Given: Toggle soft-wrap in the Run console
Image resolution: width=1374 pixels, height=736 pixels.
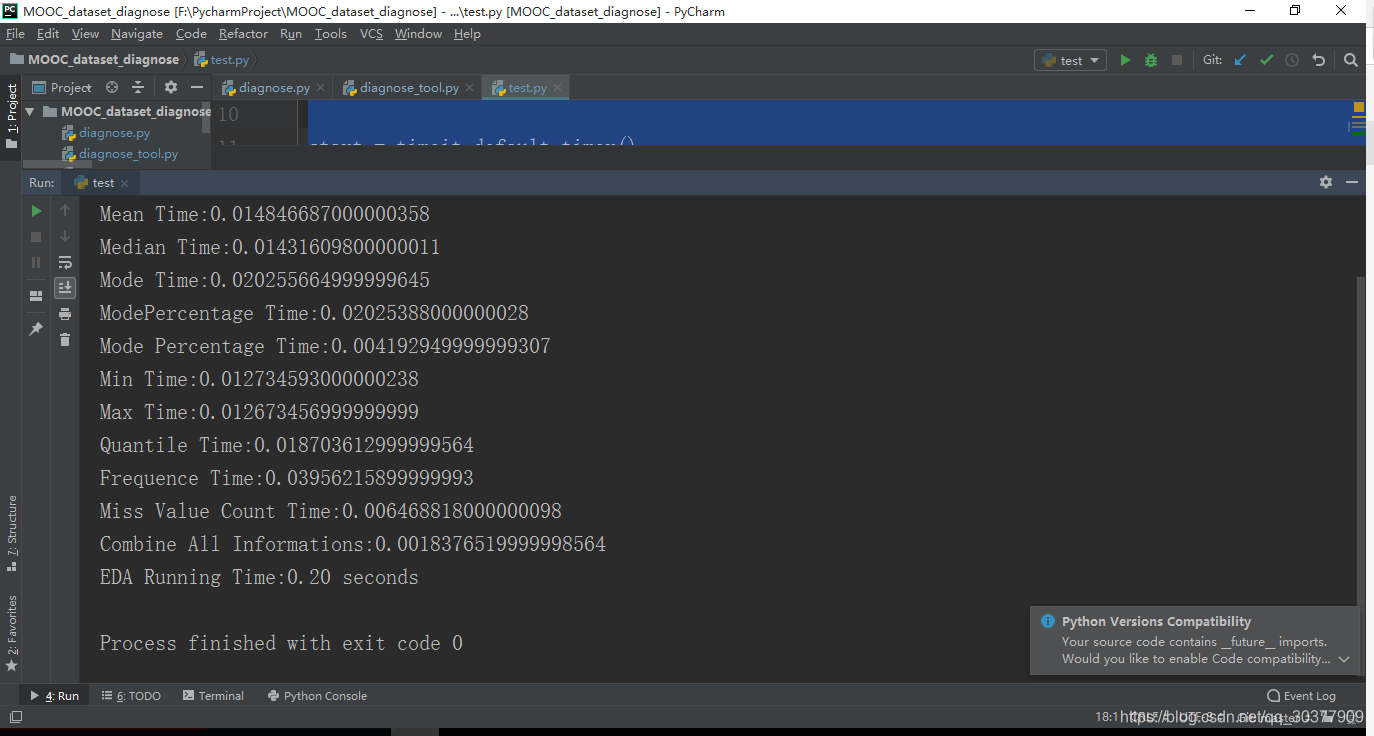Looking at the screenshot, I should 65,262.
